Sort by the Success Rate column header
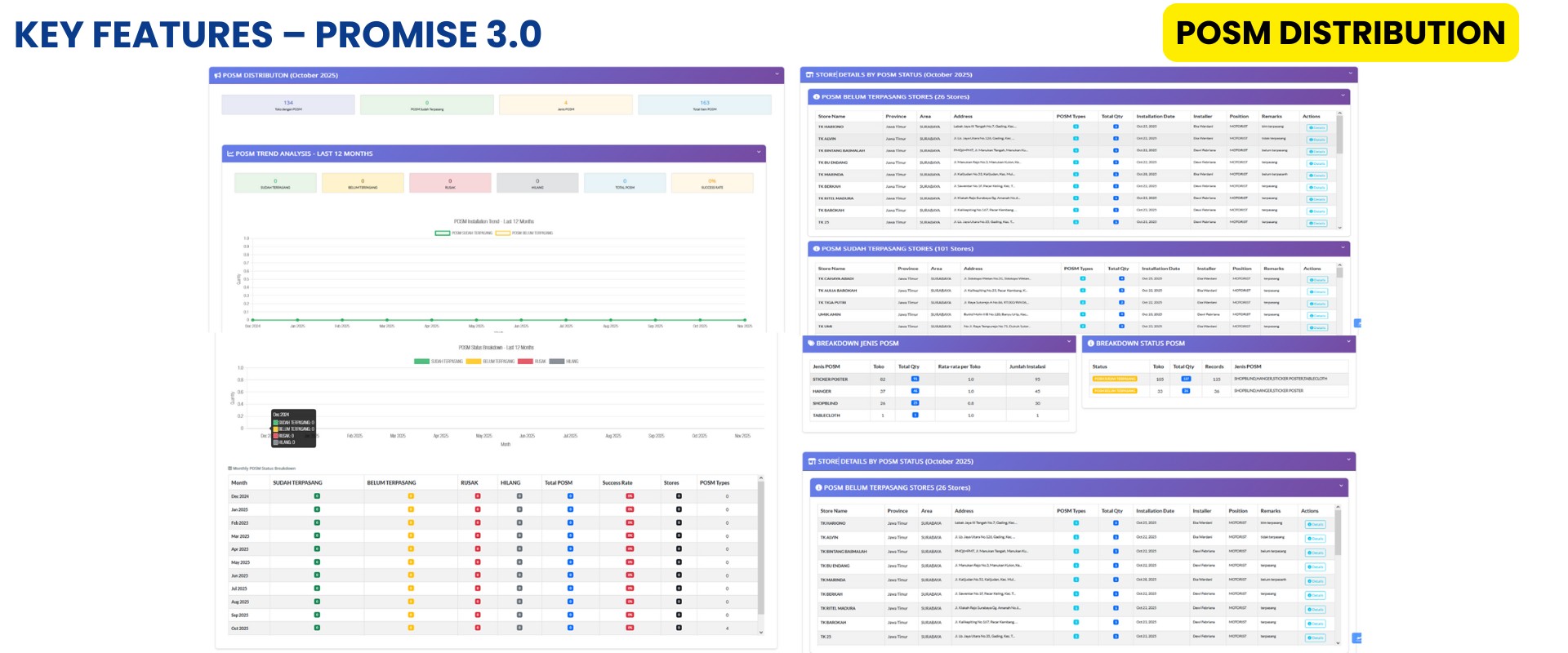 coord(617,483)
